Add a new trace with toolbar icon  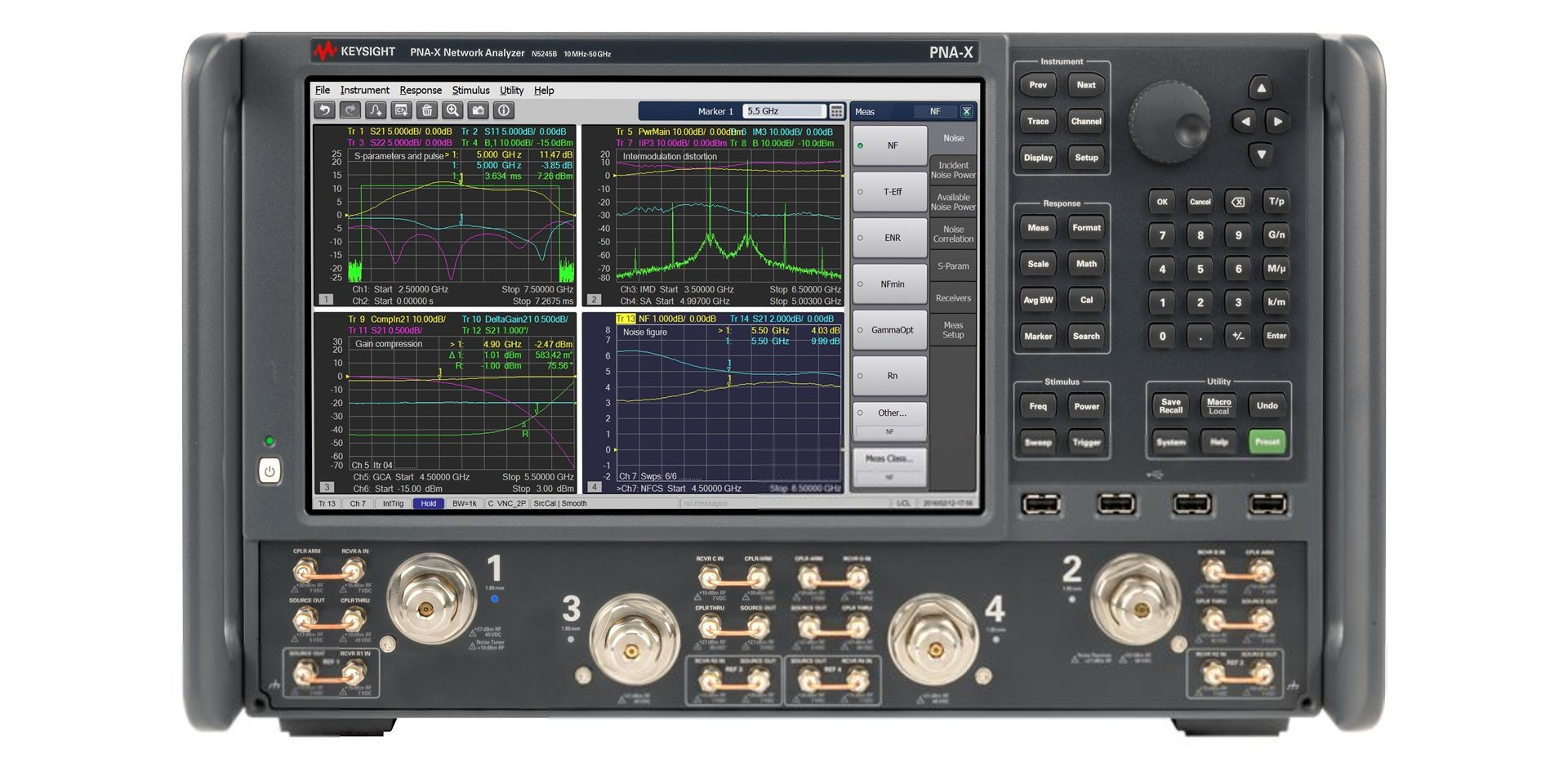(376, 110)
